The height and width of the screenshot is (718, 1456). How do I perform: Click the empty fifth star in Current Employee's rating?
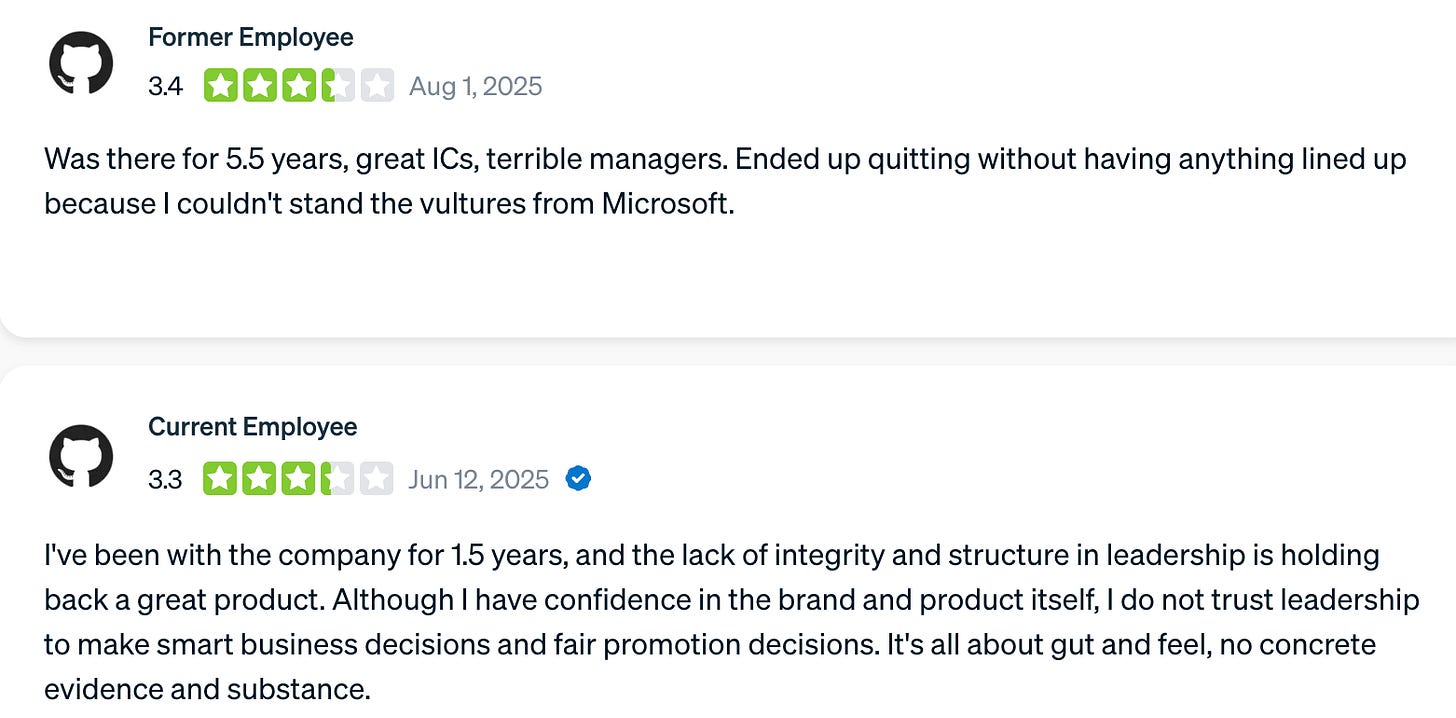(376, 479)
